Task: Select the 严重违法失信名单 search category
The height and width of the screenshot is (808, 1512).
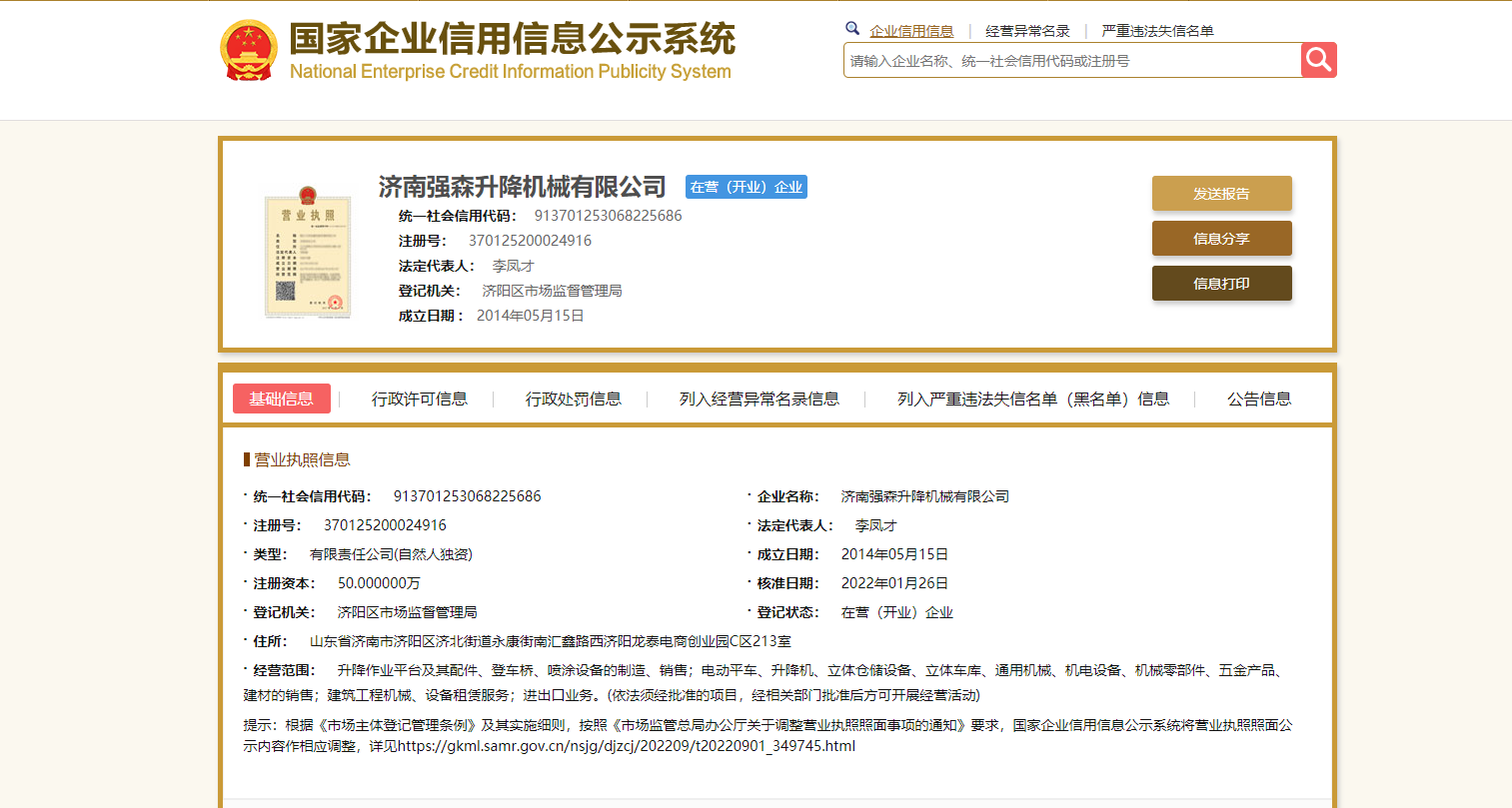Action: pyautogui.click(x=1157, y=31)
